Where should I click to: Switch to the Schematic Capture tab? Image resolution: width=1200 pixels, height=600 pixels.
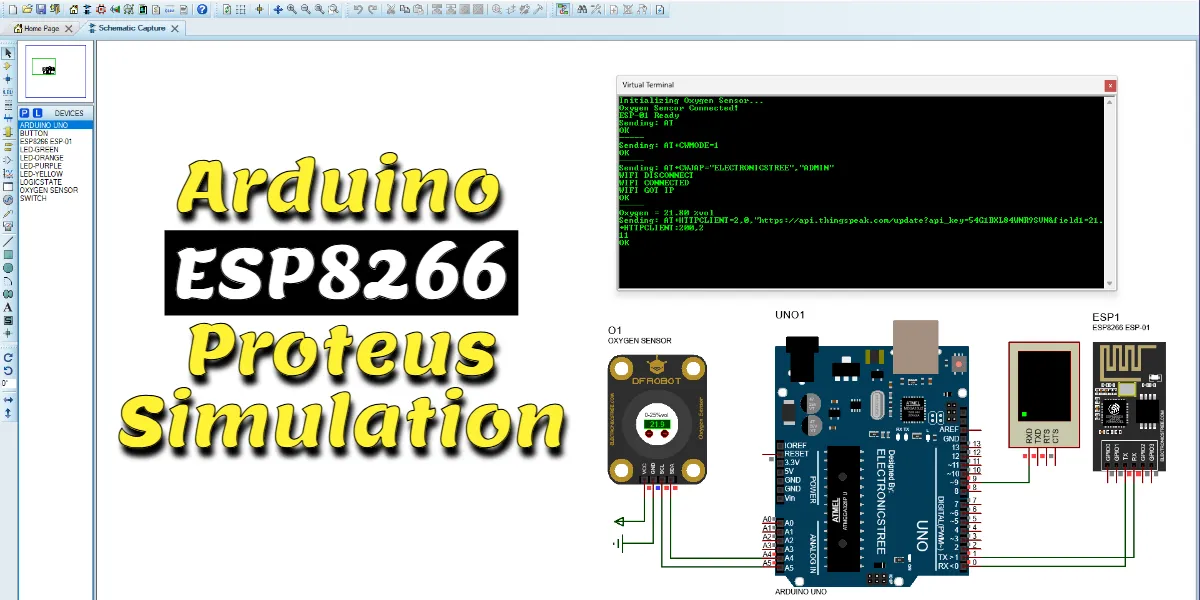tap(133, 28)
